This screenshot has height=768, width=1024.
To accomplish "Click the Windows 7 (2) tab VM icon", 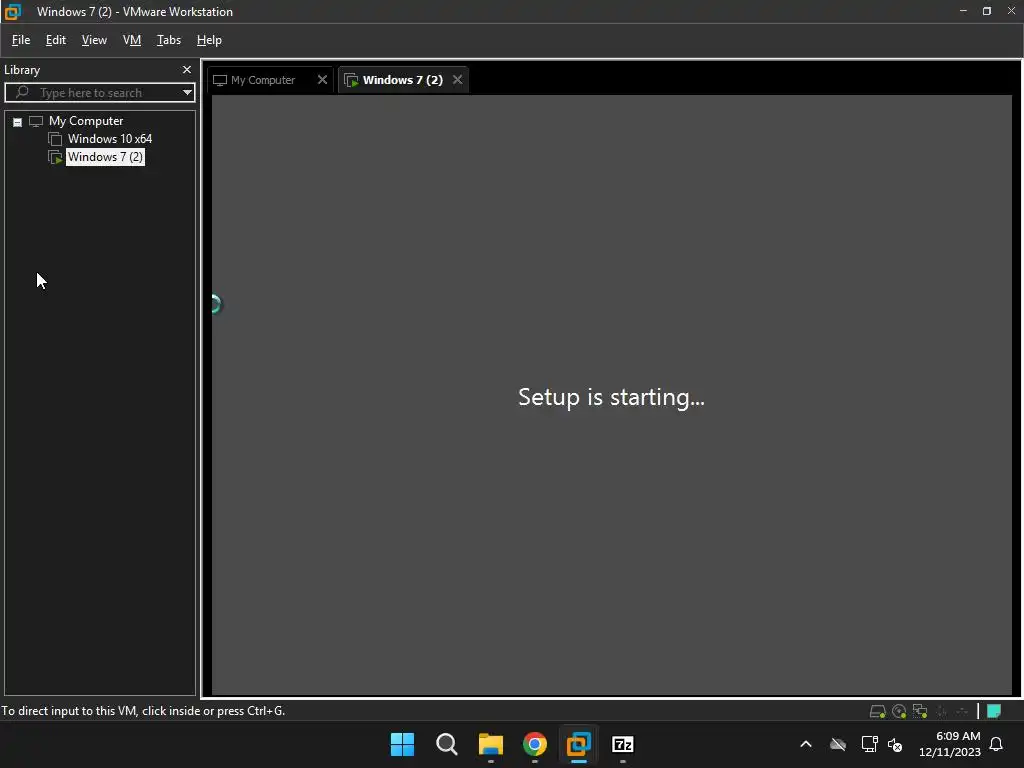I will click(x=351, y=80).
